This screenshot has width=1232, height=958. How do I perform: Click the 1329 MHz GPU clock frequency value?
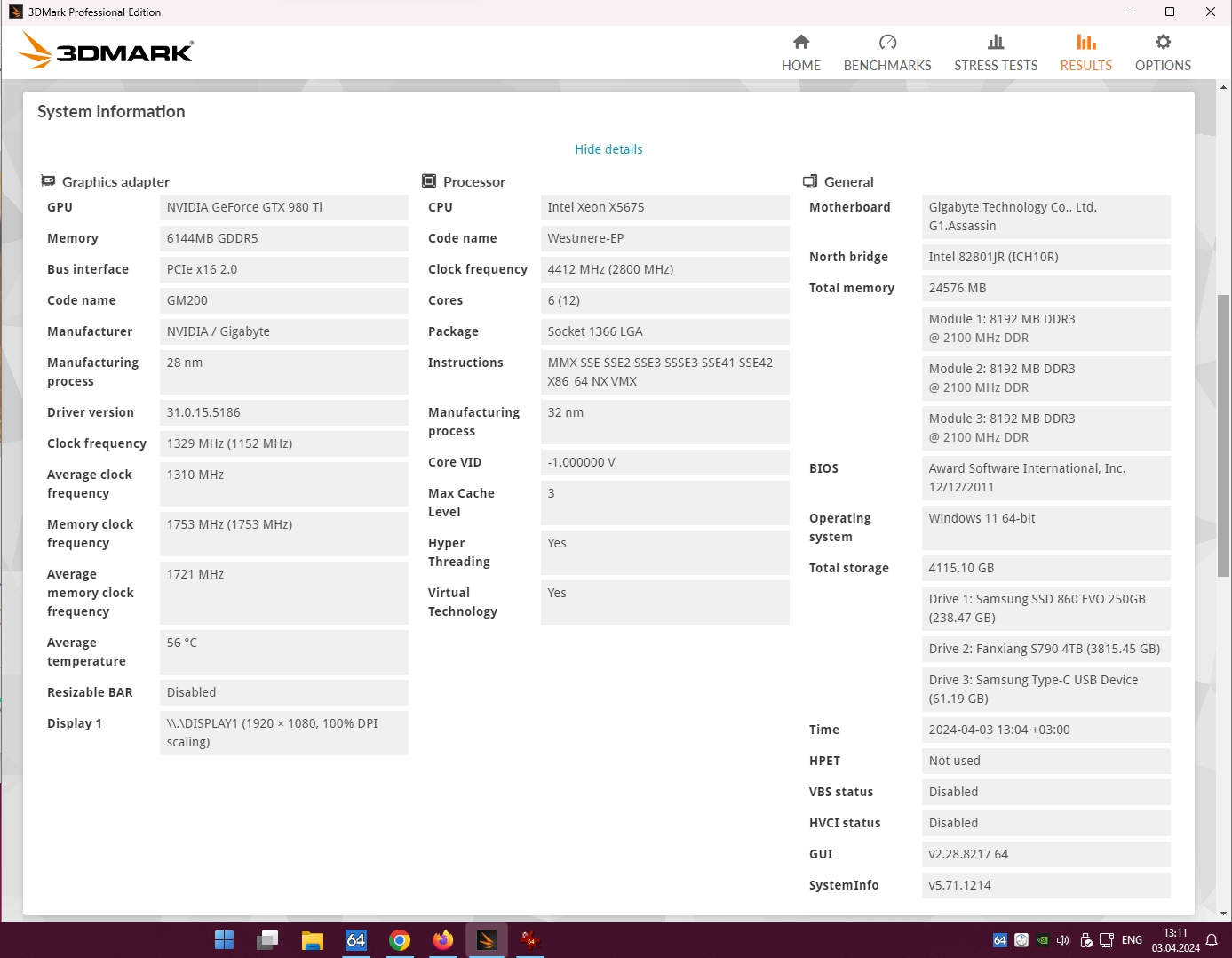284,443
